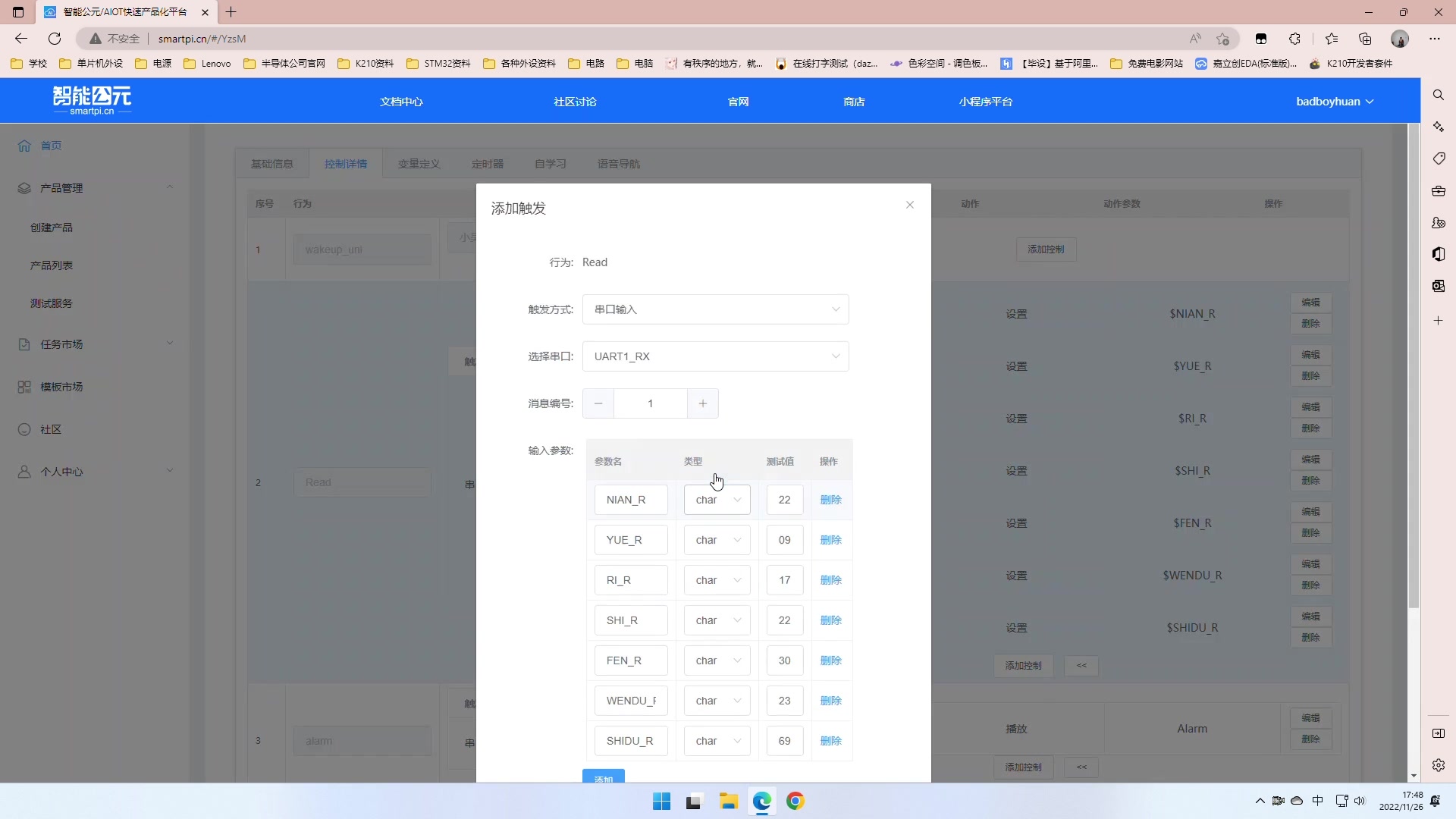The width and height of the screenshot is (1456, 819).
Task: Open Chrome from taskbar
Action: coord(795,802)
